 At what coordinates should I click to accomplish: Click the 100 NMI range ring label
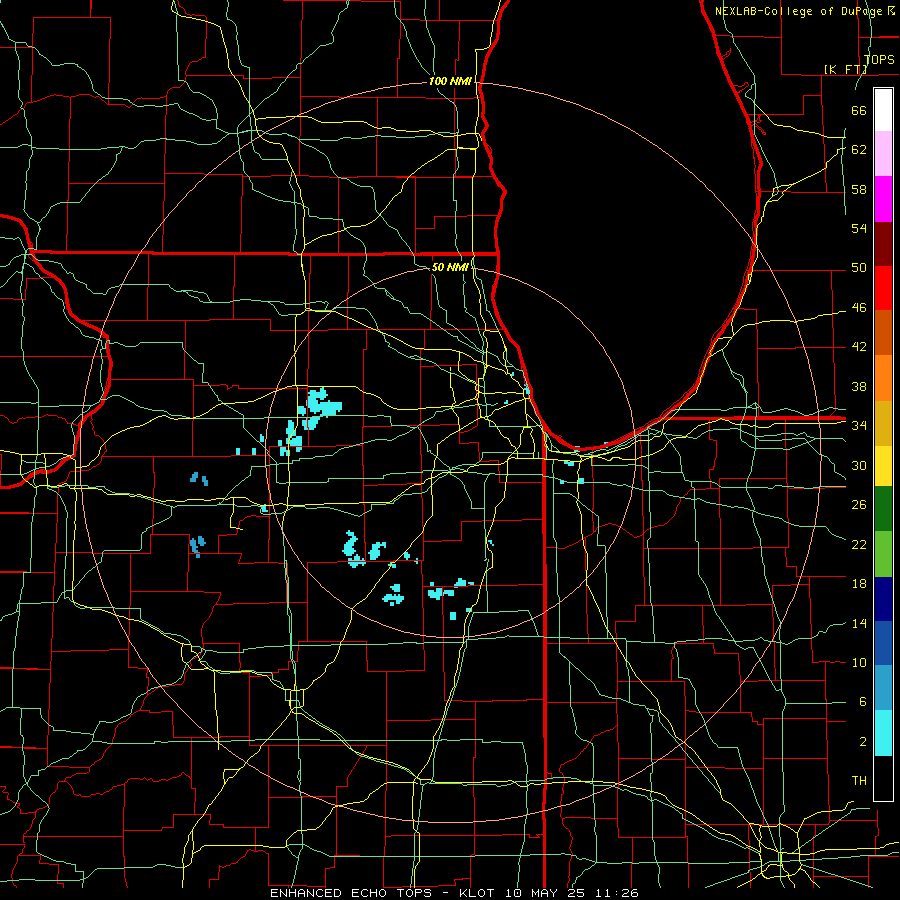(x=450, y=82)
